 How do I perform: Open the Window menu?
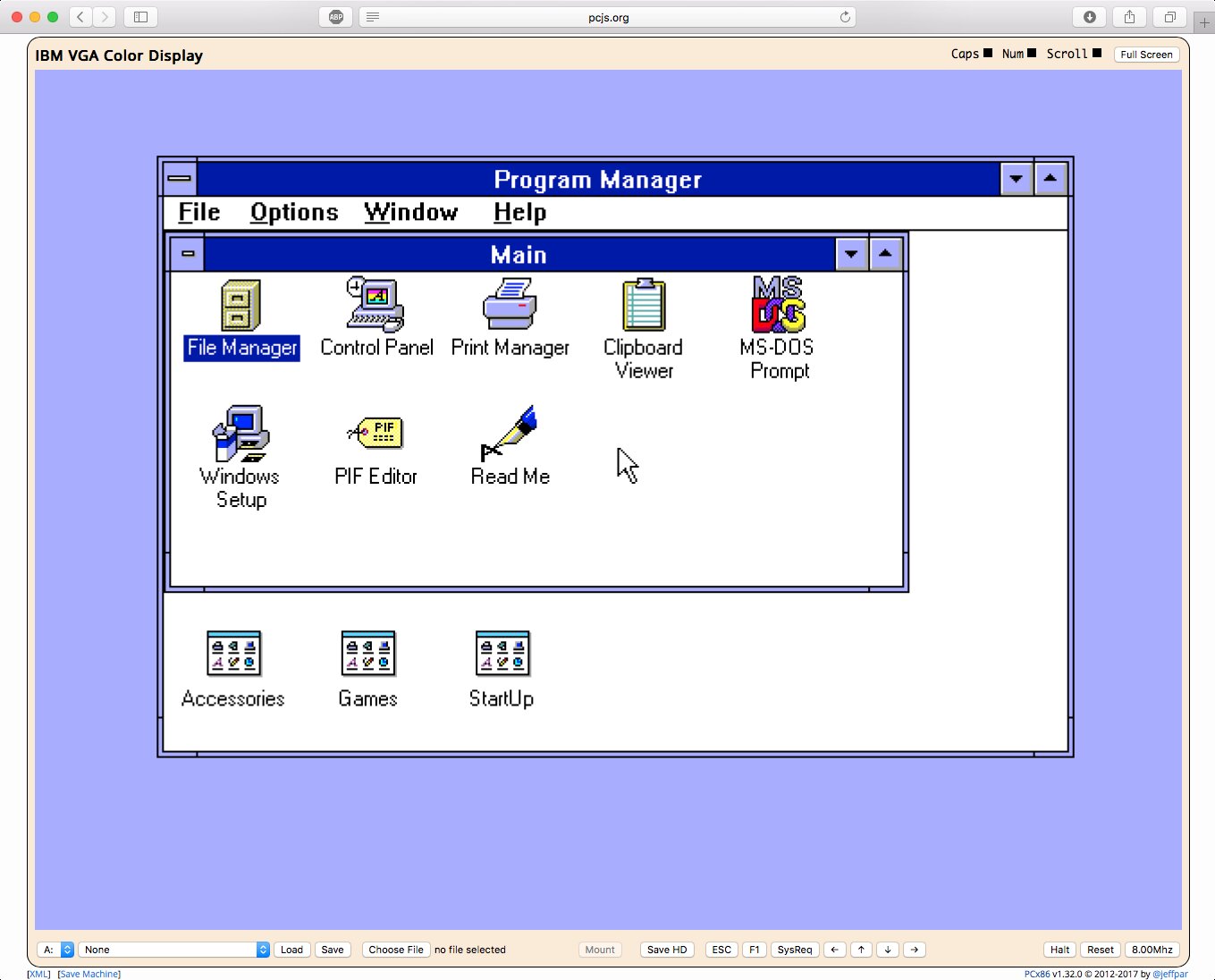(x=410, y=213)
